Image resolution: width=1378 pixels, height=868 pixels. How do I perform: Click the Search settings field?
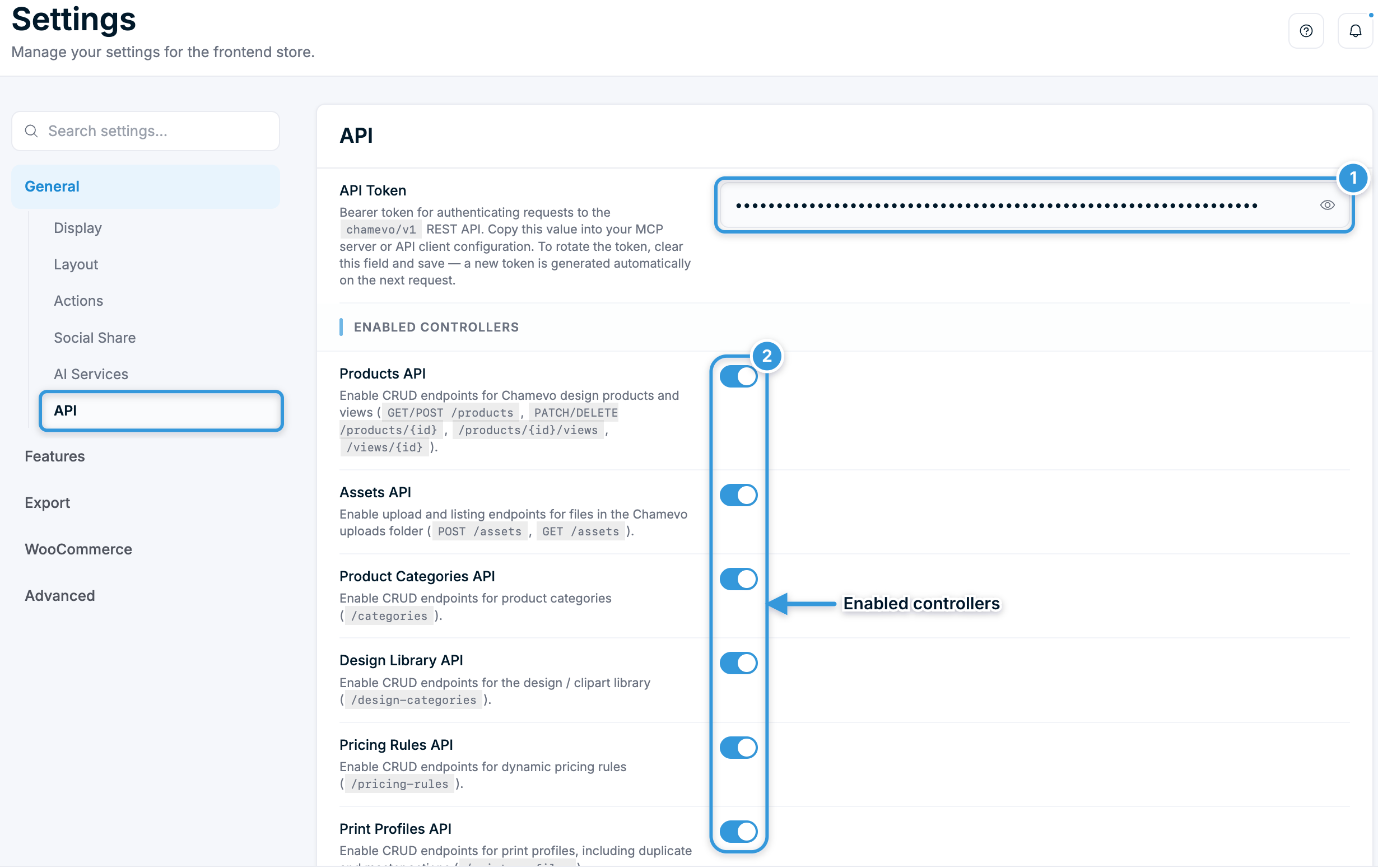(145, 131)
